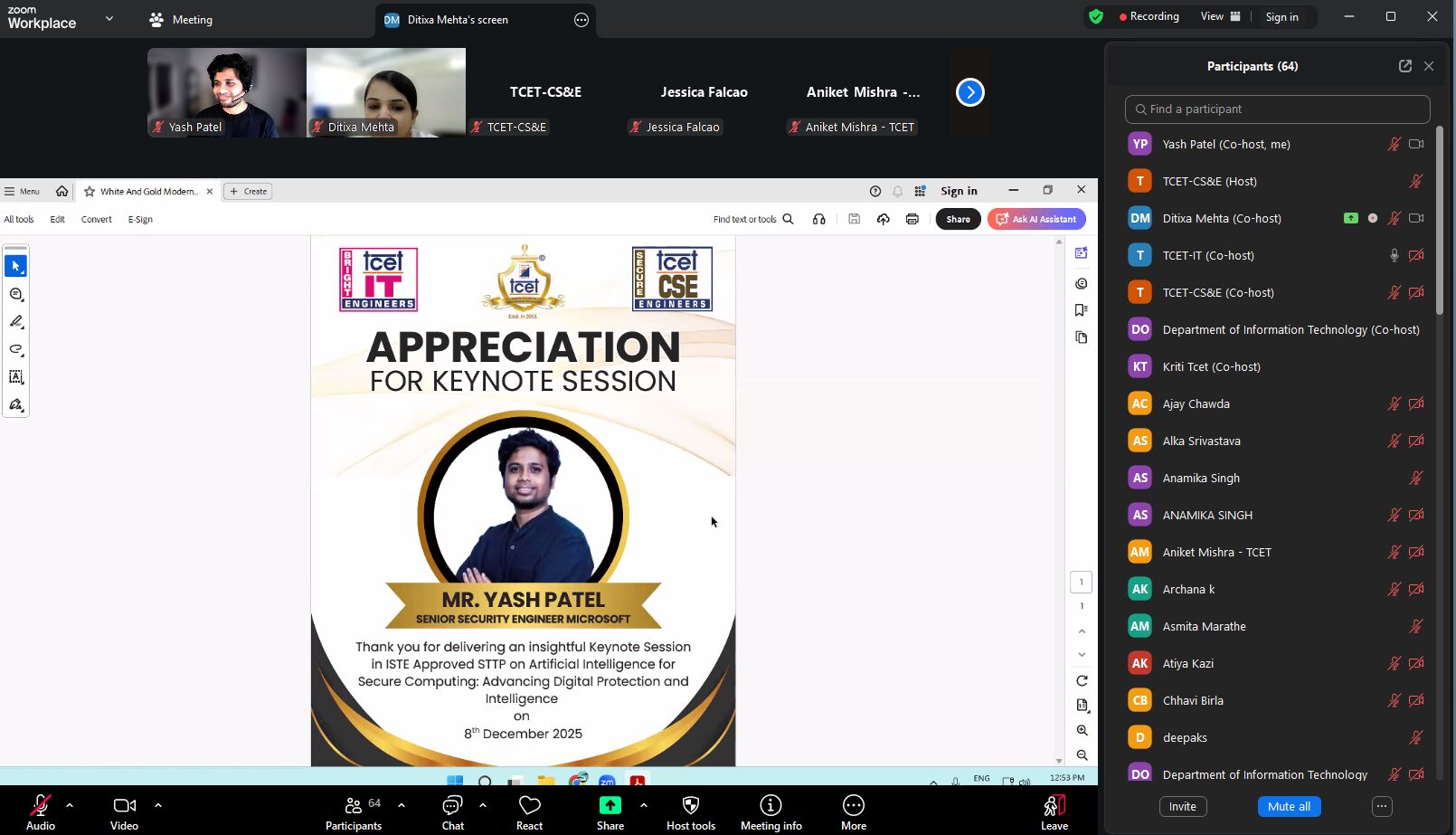Switch to the Meeting tab
The width and height of the screenshot is (1456, 835).
181,19
